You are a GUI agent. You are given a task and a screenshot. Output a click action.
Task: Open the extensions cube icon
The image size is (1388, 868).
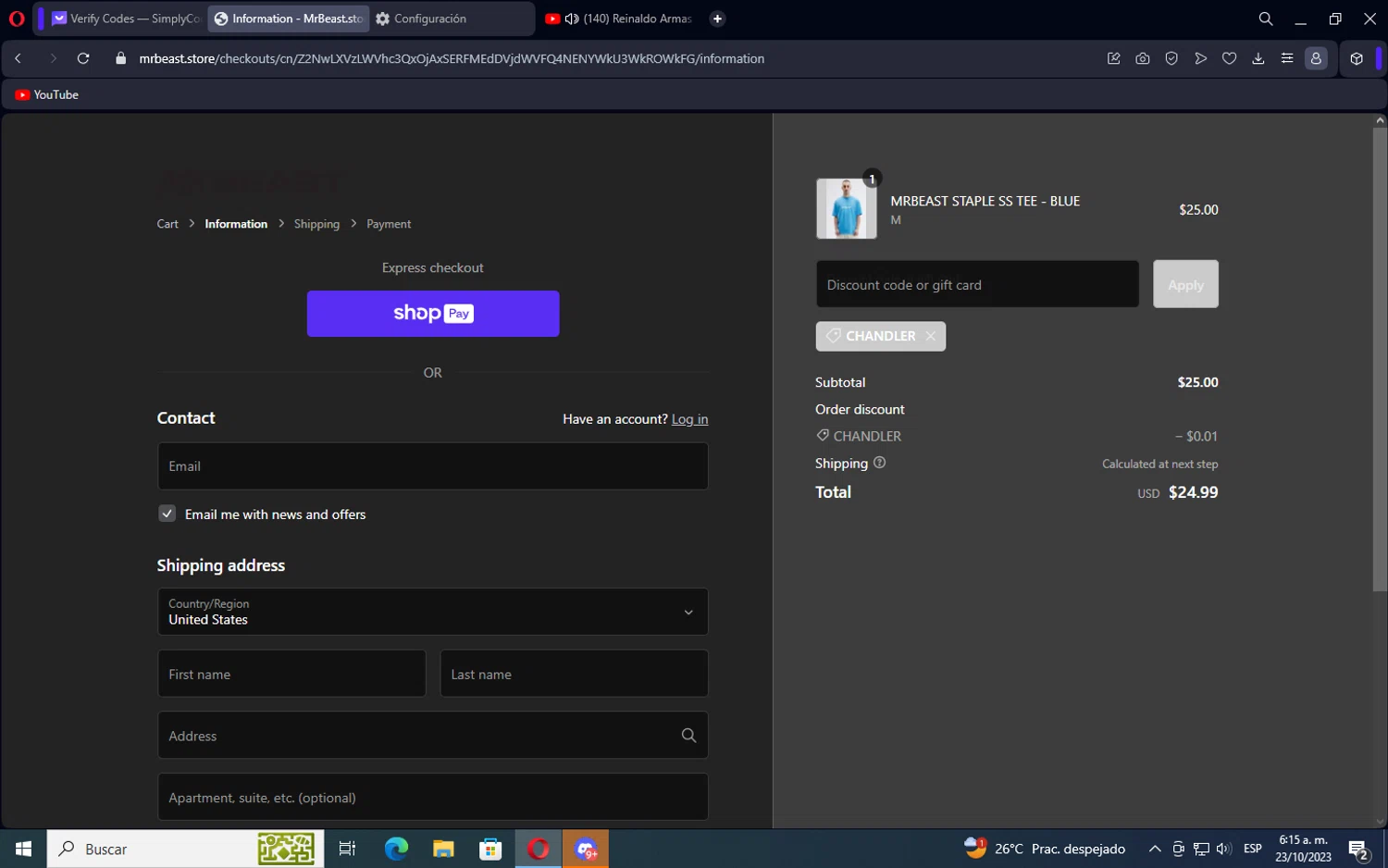pos(1357,58)
